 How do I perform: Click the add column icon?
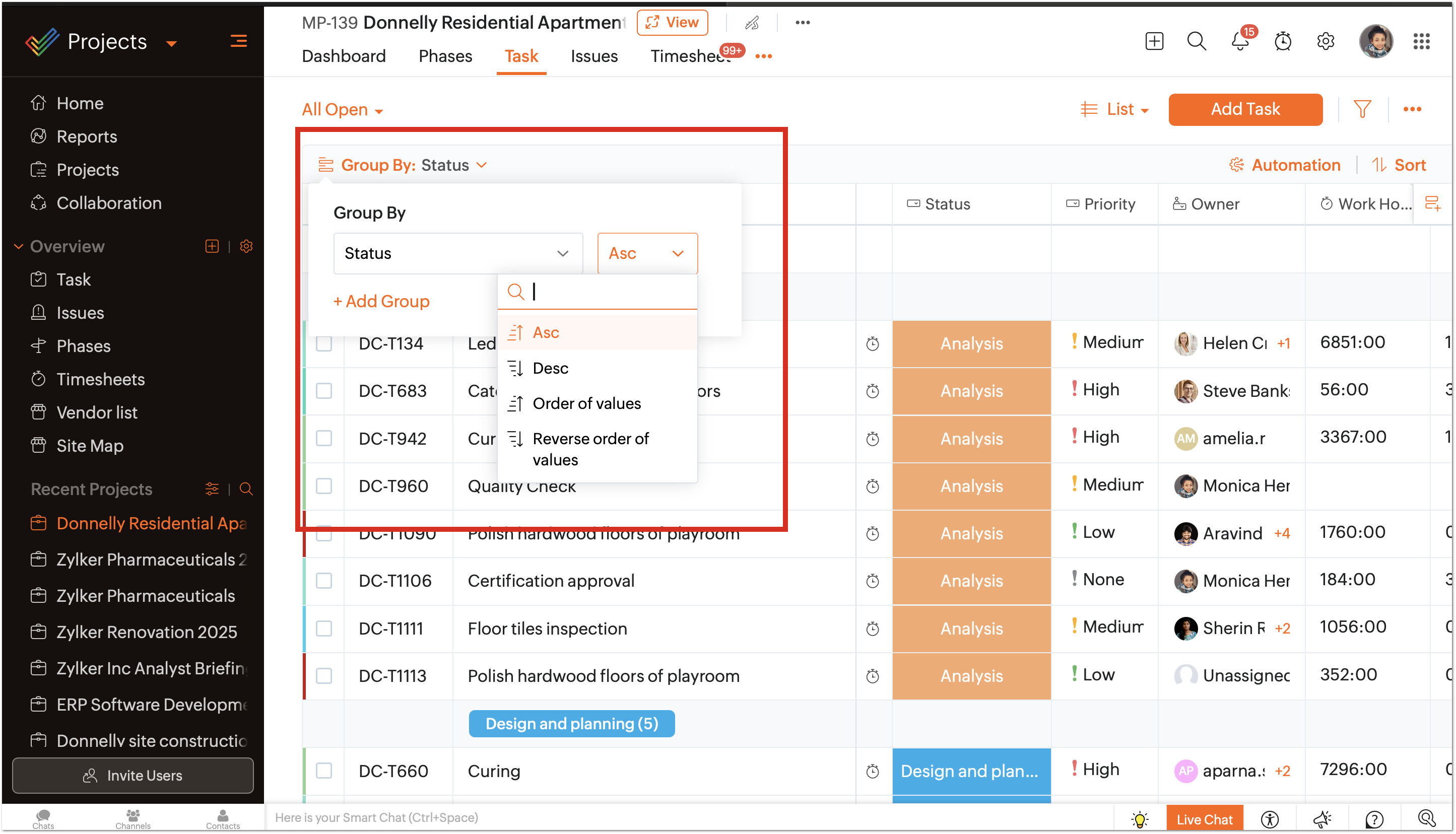1432,203
